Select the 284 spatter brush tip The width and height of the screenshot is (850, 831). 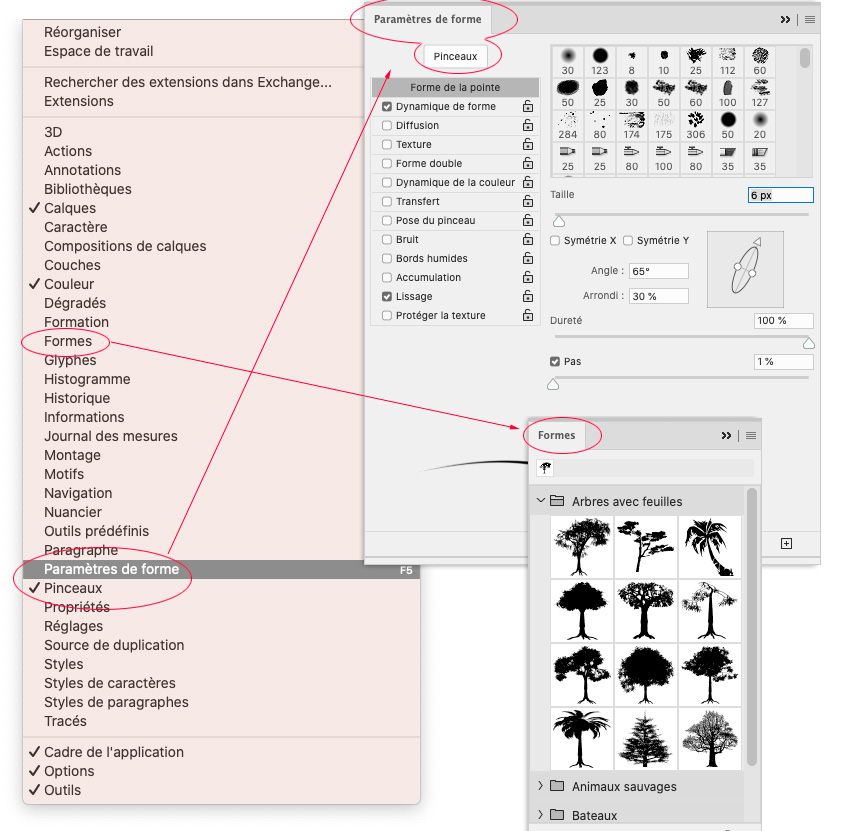pos(568,125)
